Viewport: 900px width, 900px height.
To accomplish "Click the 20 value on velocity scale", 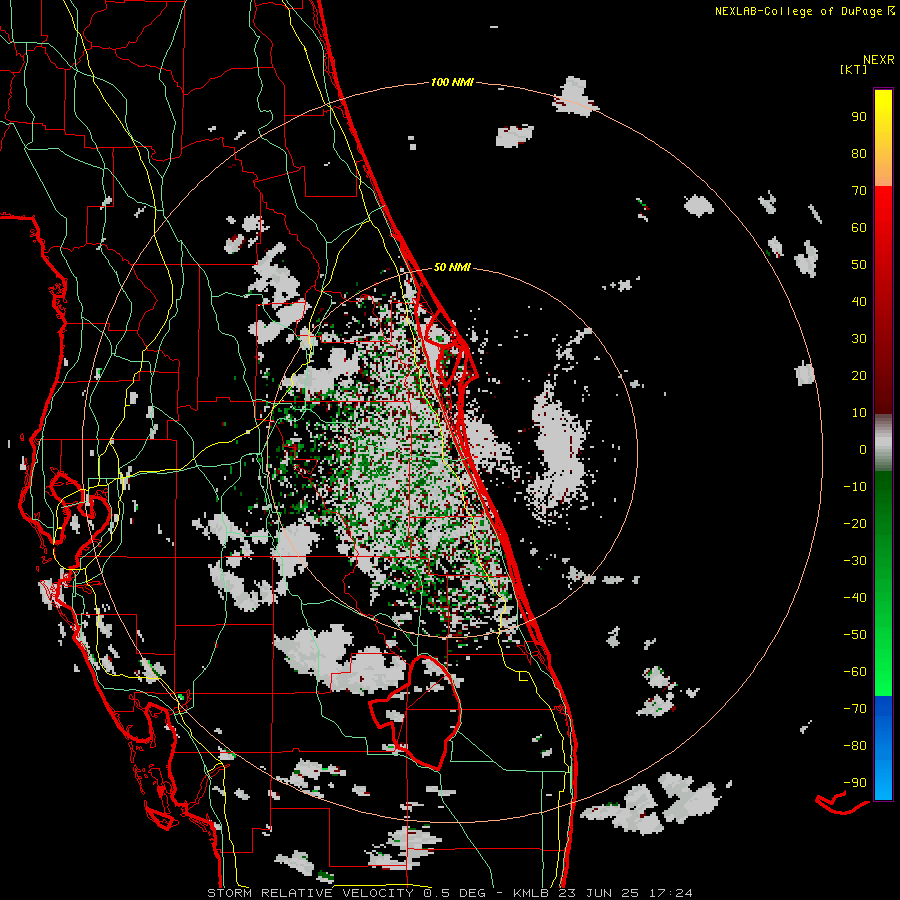I will pos(859,375).
